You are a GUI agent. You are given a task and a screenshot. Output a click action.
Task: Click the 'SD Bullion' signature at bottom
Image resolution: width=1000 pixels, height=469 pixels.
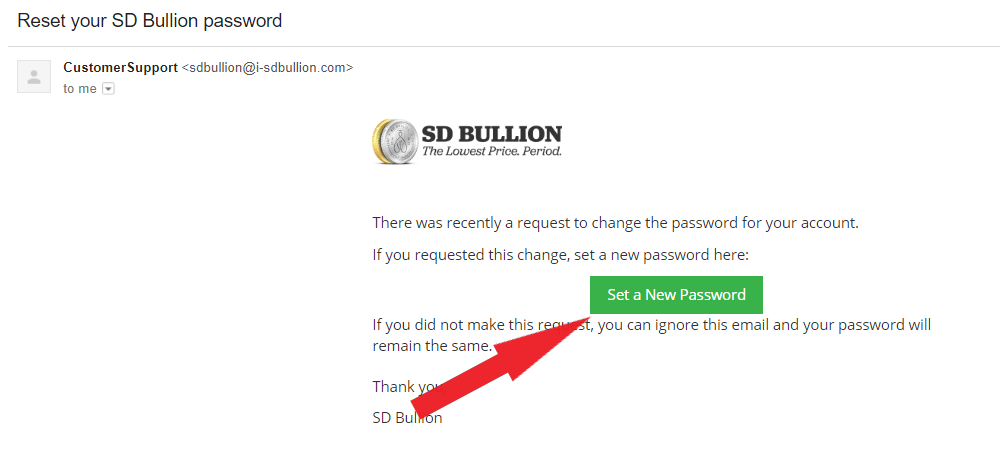(x=408, y=418)
